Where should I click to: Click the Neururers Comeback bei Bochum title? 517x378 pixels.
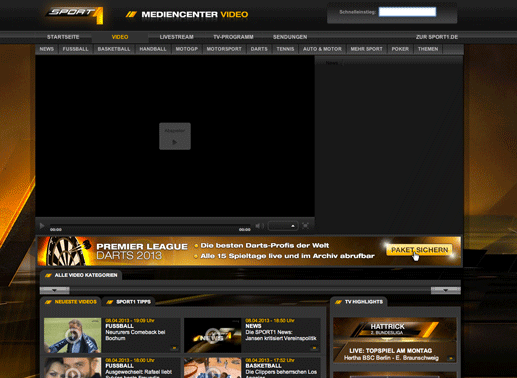point(135,335)
